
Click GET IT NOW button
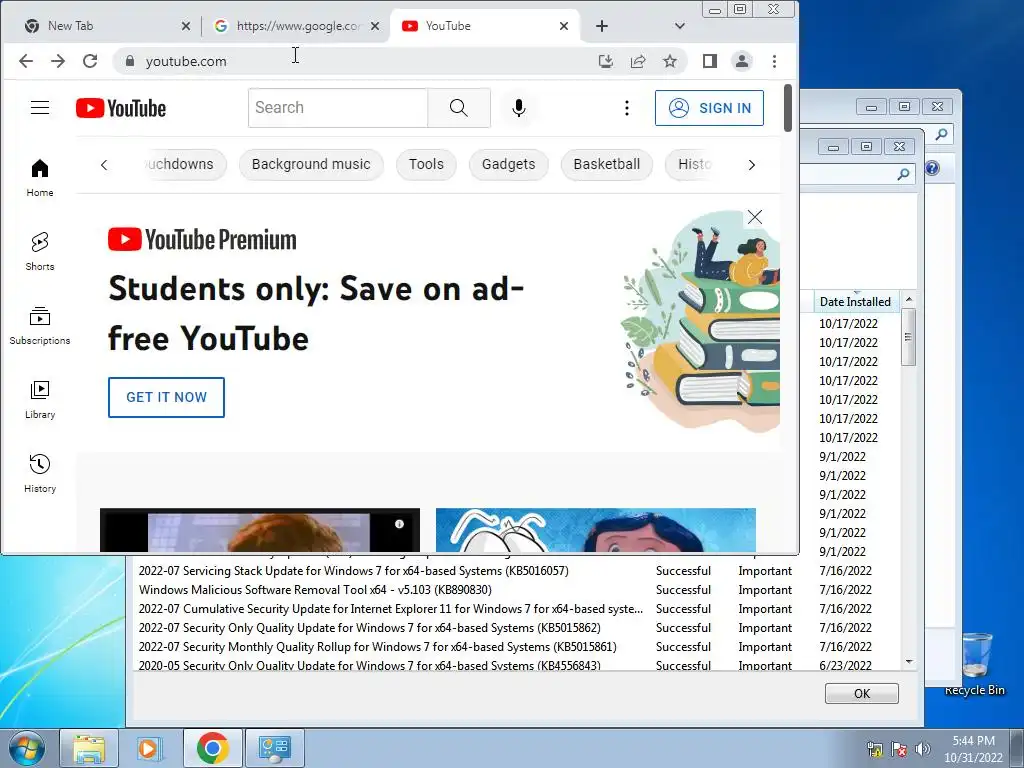tap(167, 397)
